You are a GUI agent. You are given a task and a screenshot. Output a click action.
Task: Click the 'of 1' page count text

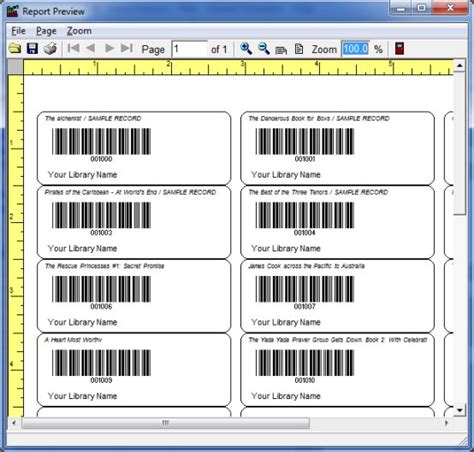click(x=219, y=49)
